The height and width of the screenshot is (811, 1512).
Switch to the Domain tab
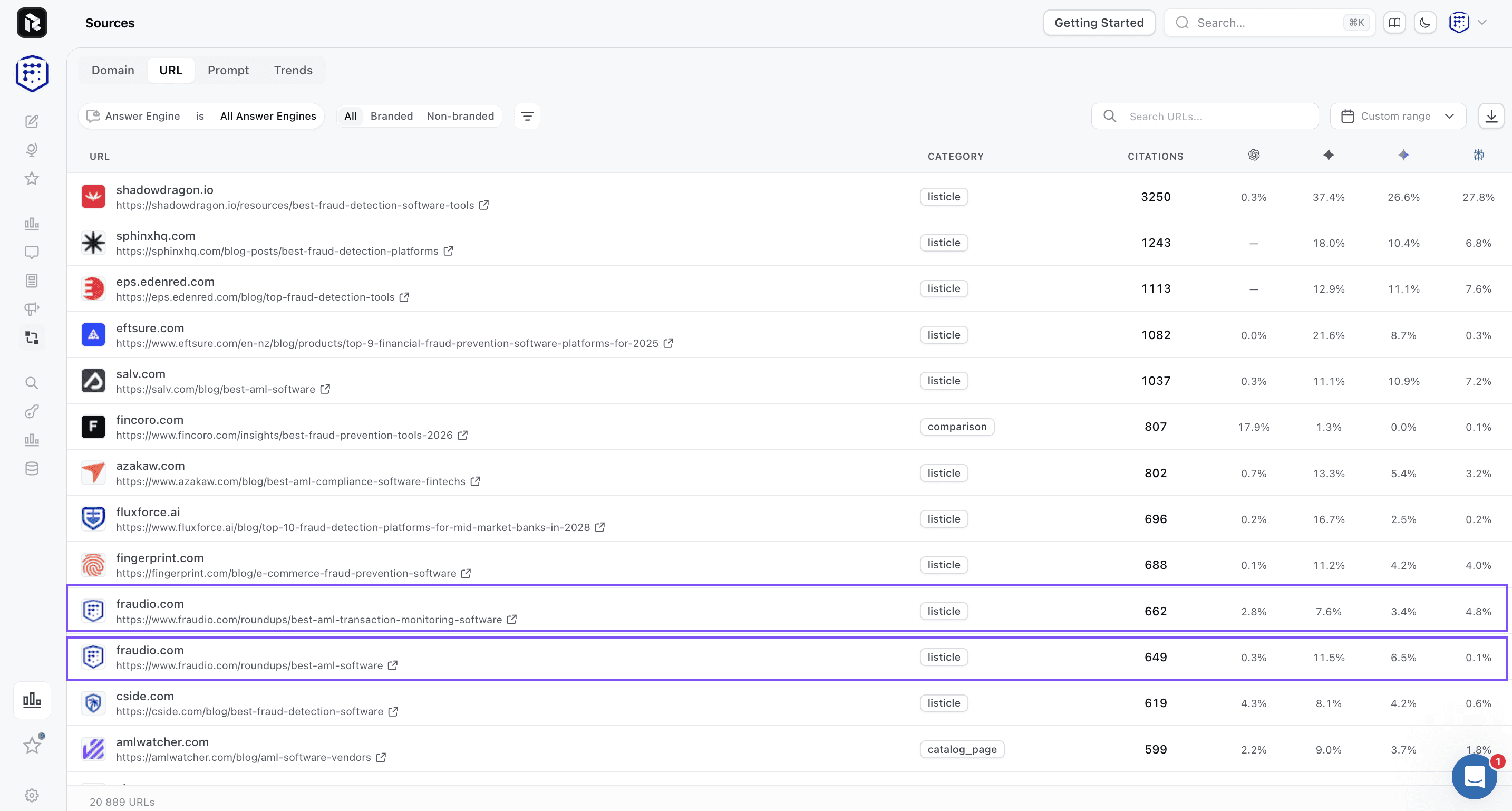pyautogui.click(x=113, y=71)
